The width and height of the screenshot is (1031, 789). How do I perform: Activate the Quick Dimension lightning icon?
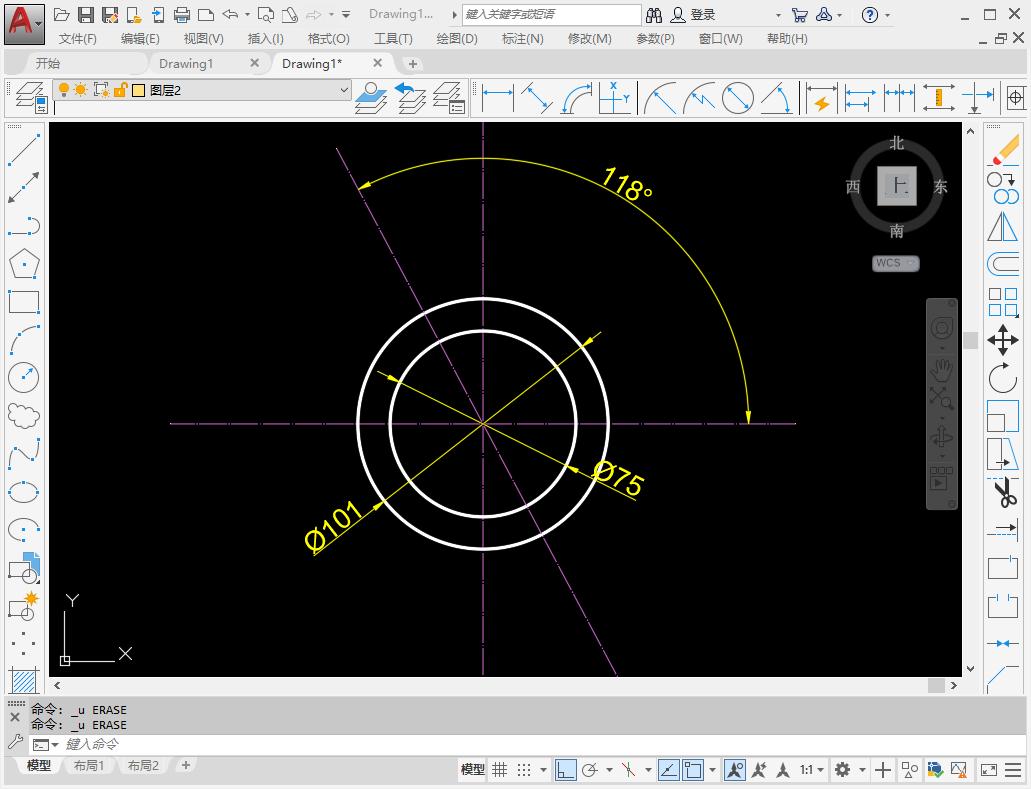point(822,100)
